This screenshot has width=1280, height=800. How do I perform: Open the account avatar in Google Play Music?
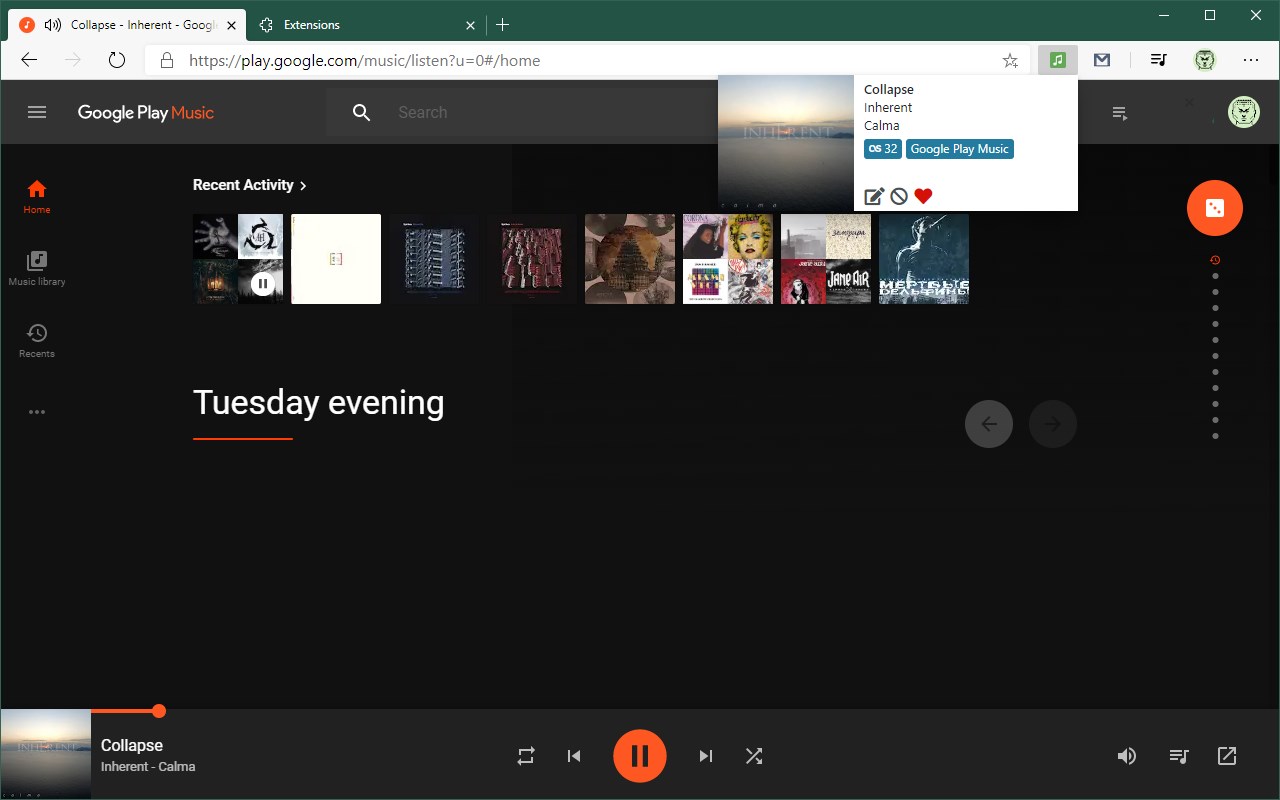(1244, 112)
